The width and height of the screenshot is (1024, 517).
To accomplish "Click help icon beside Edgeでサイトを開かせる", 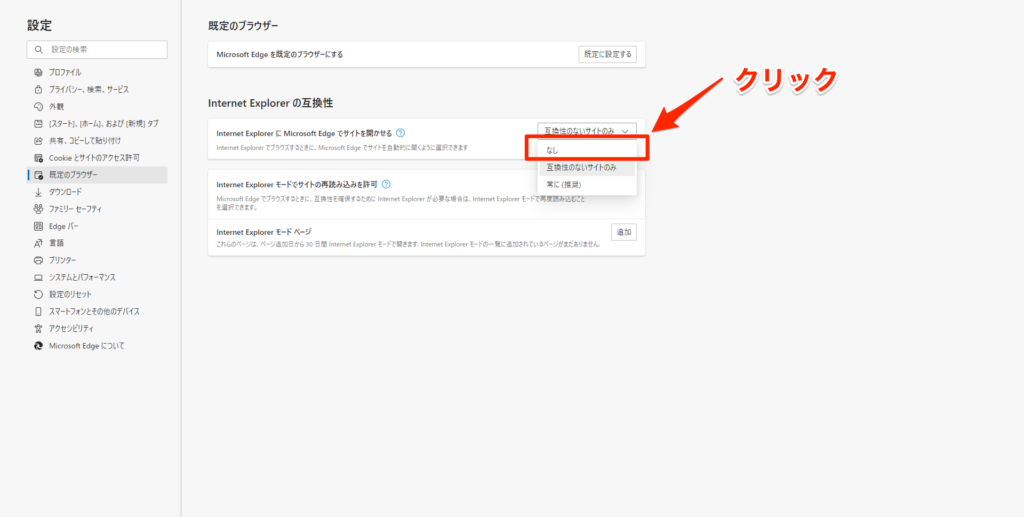I will [401, 132].
